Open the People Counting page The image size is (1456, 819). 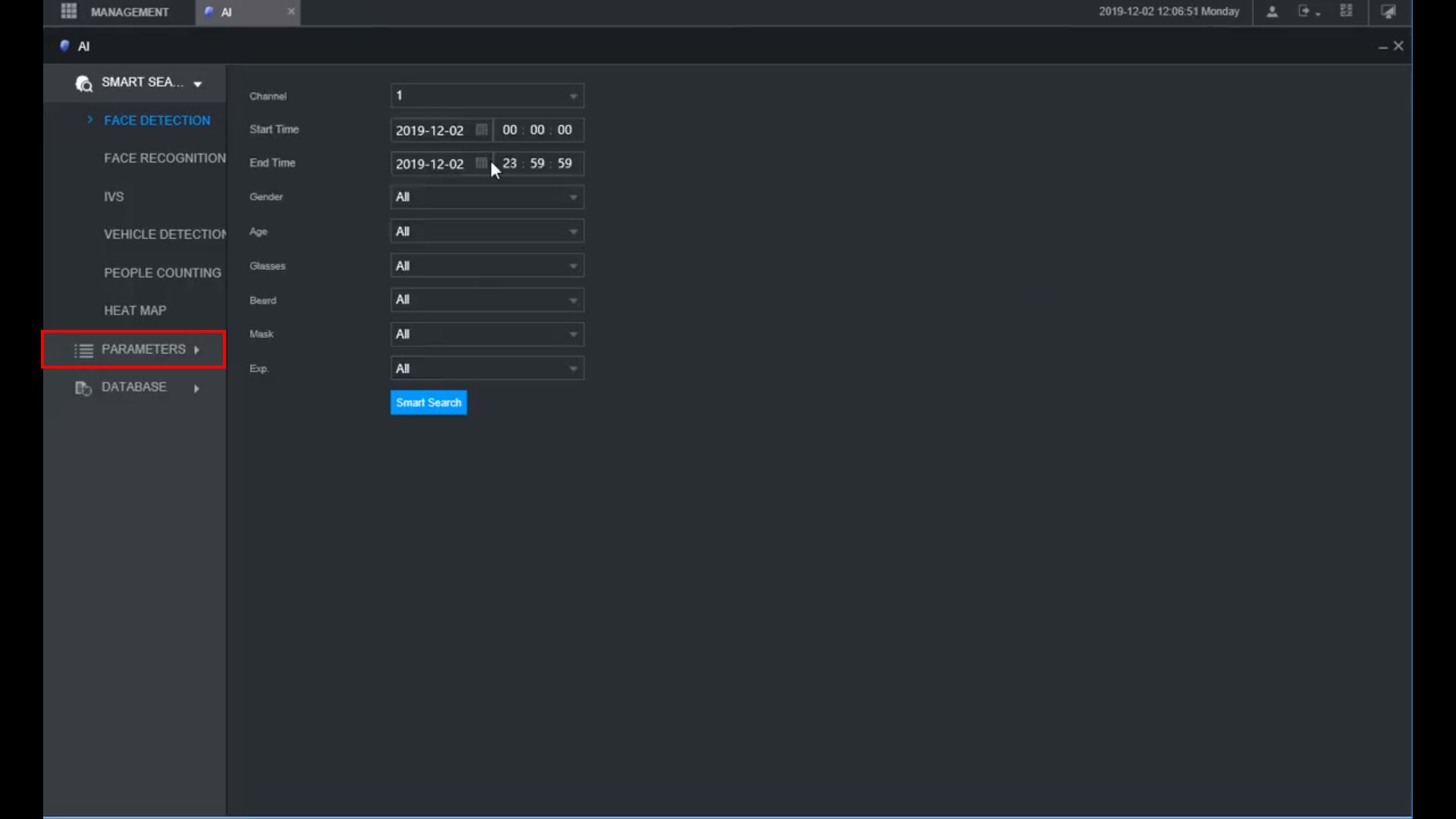tap(162, 273)
